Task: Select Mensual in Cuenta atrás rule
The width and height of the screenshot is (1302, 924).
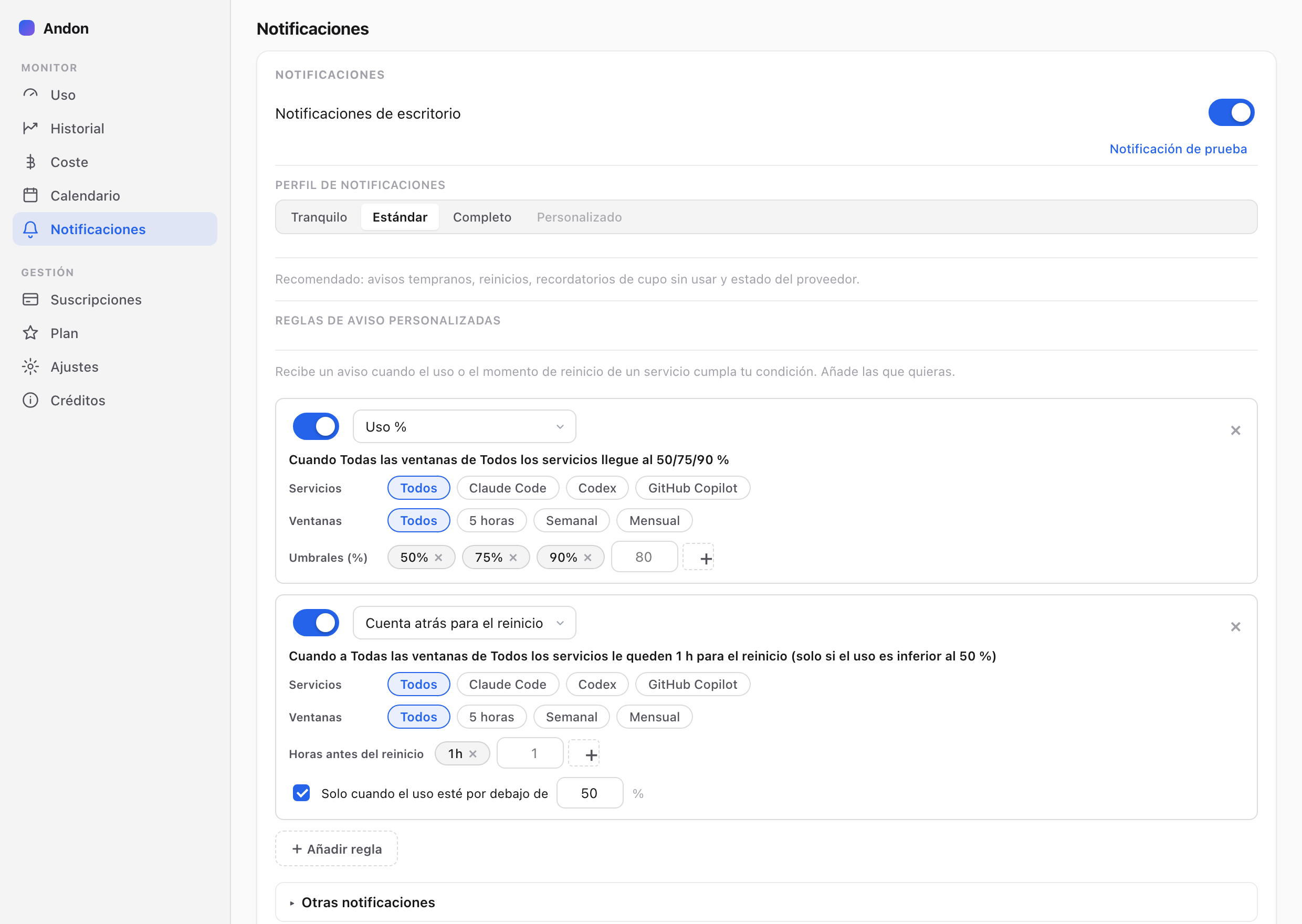Action: point(654,716)
